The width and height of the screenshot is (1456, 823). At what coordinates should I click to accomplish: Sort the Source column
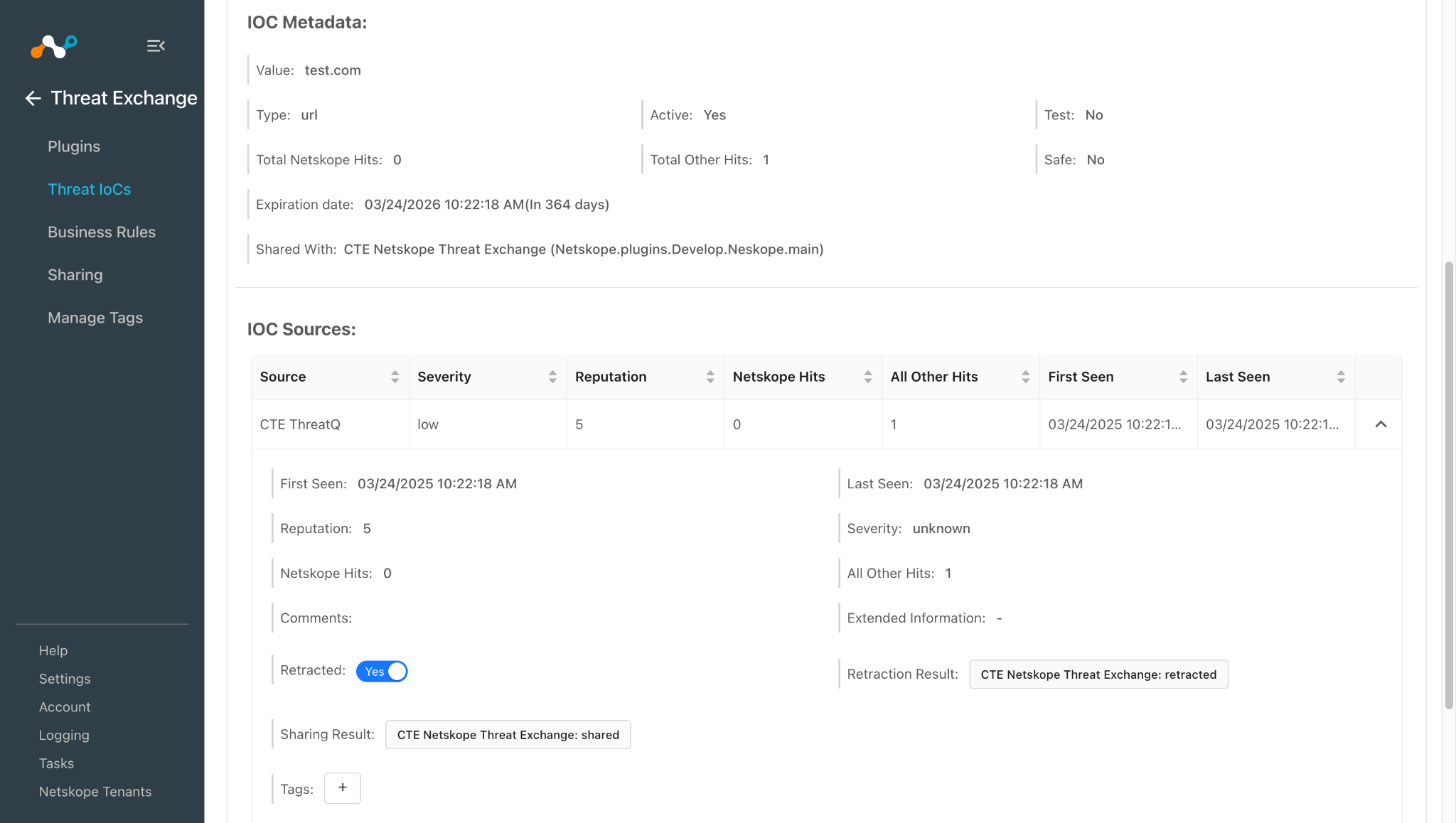tap(395, 377)
